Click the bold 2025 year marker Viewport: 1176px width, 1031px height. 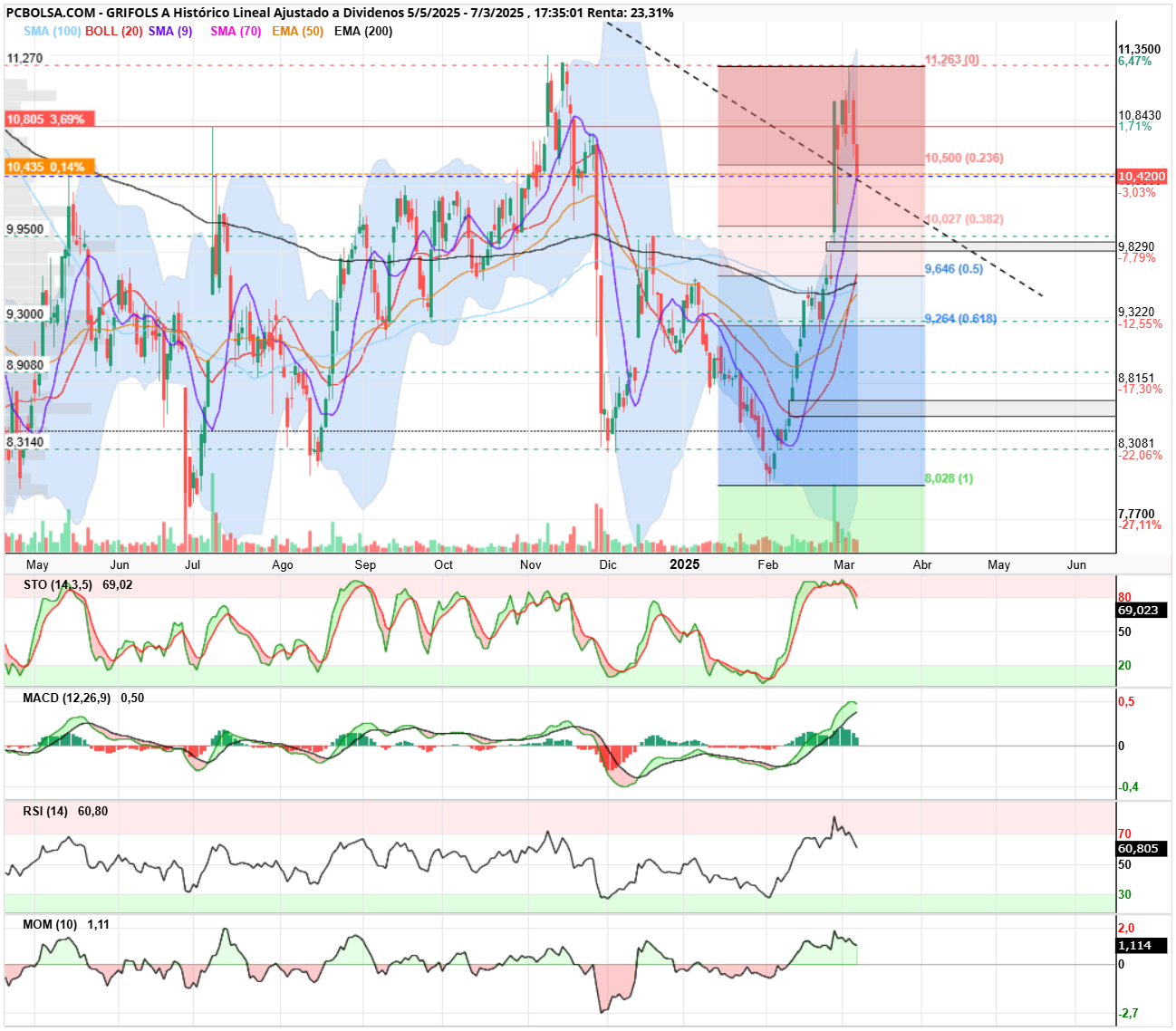click(x=684, y=564)
